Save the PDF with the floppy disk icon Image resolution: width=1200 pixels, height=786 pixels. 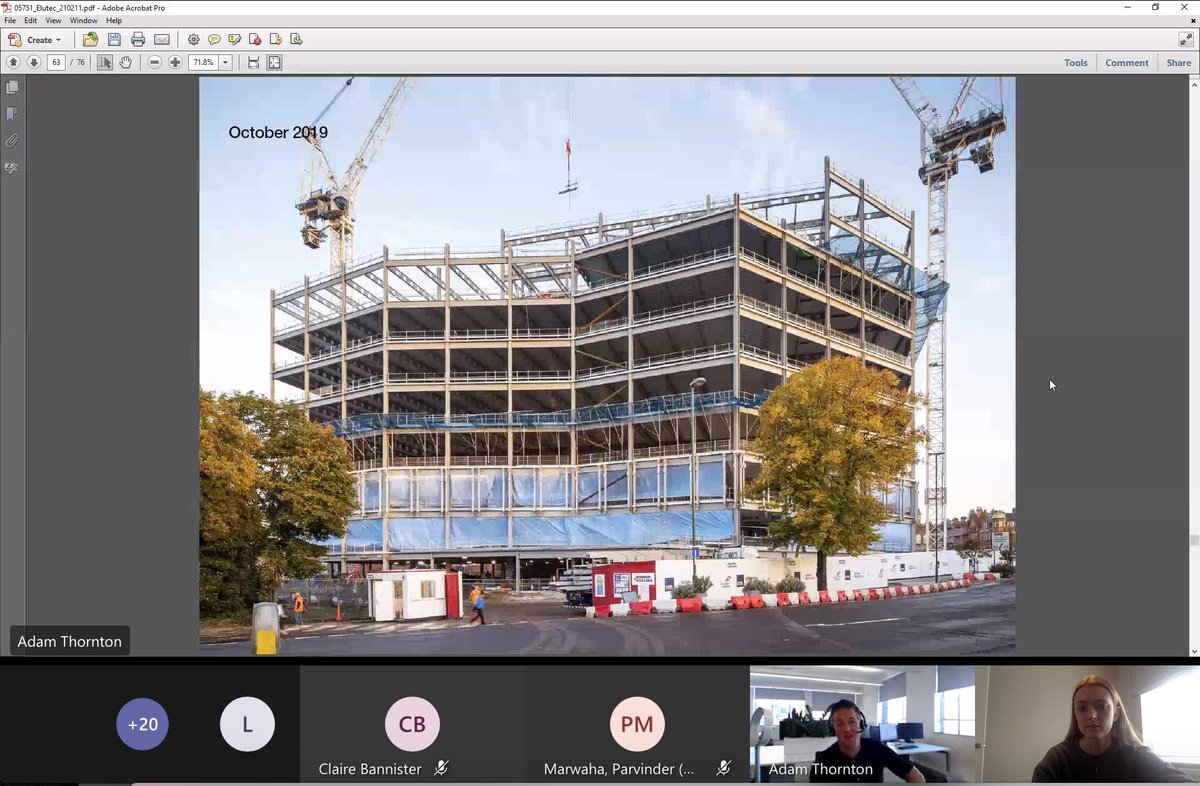click(x=114, y=40)
